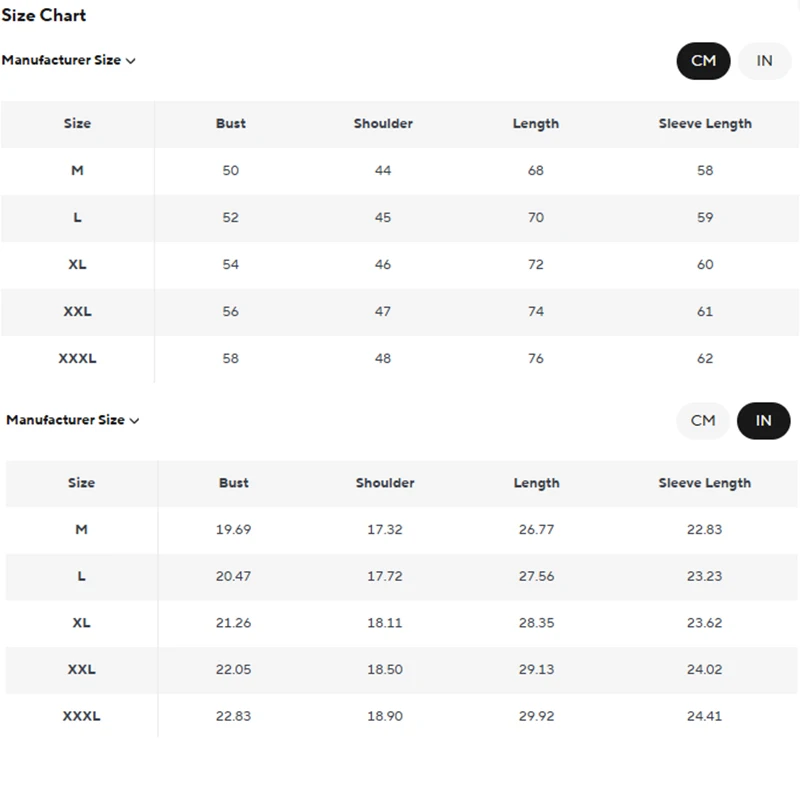Click the black IN toggle in lower chart
Image resolution: width=800 pixels, height=800 pixels.
764,421
